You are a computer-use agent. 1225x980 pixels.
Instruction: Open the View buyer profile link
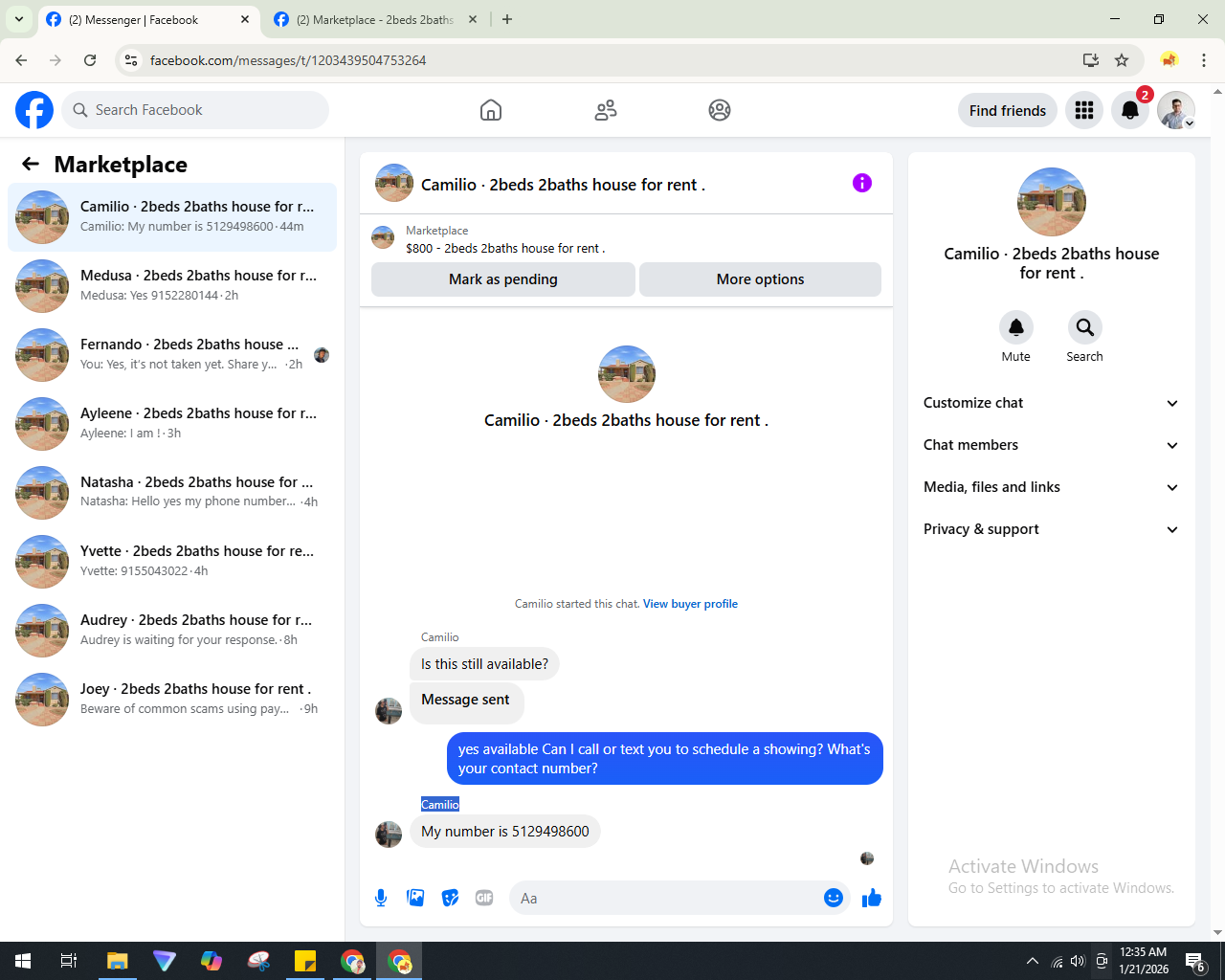tap(690, 604)
